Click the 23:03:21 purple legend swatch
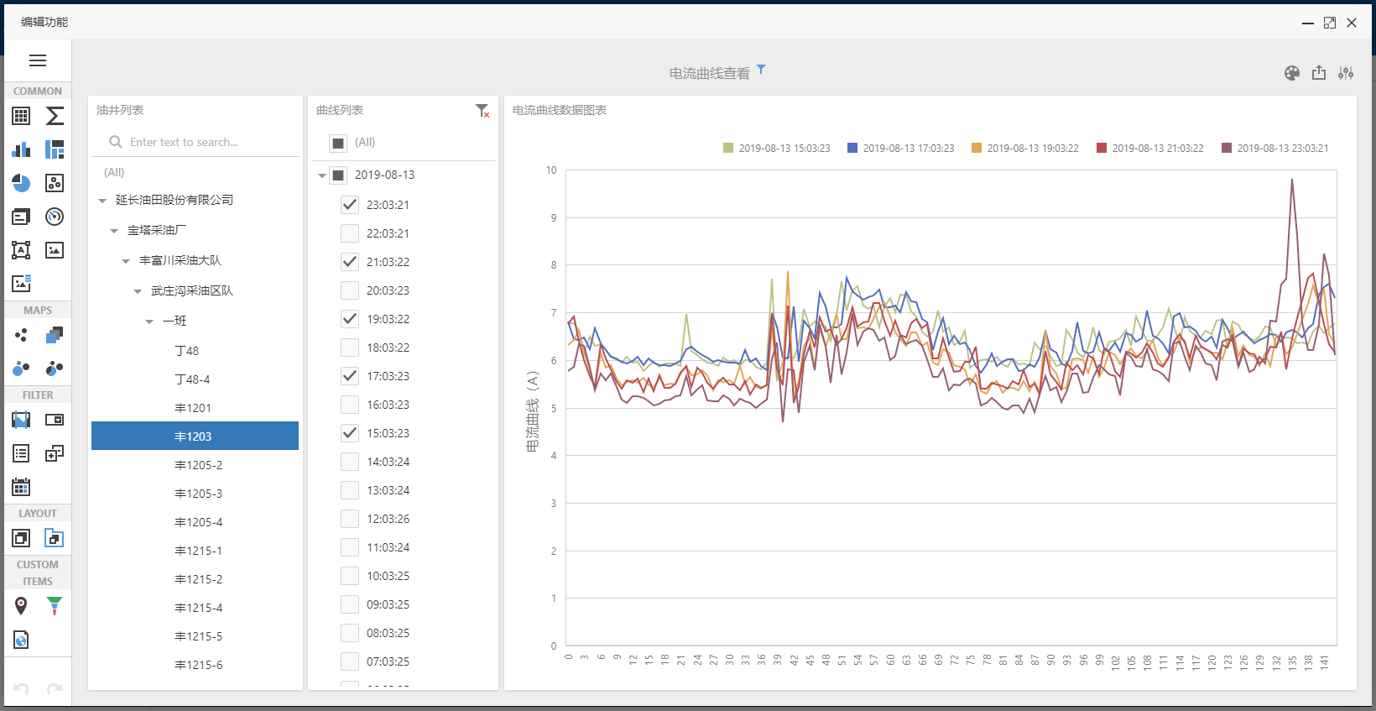This screenshot has height=711, width=1376. coord(1227,148)
